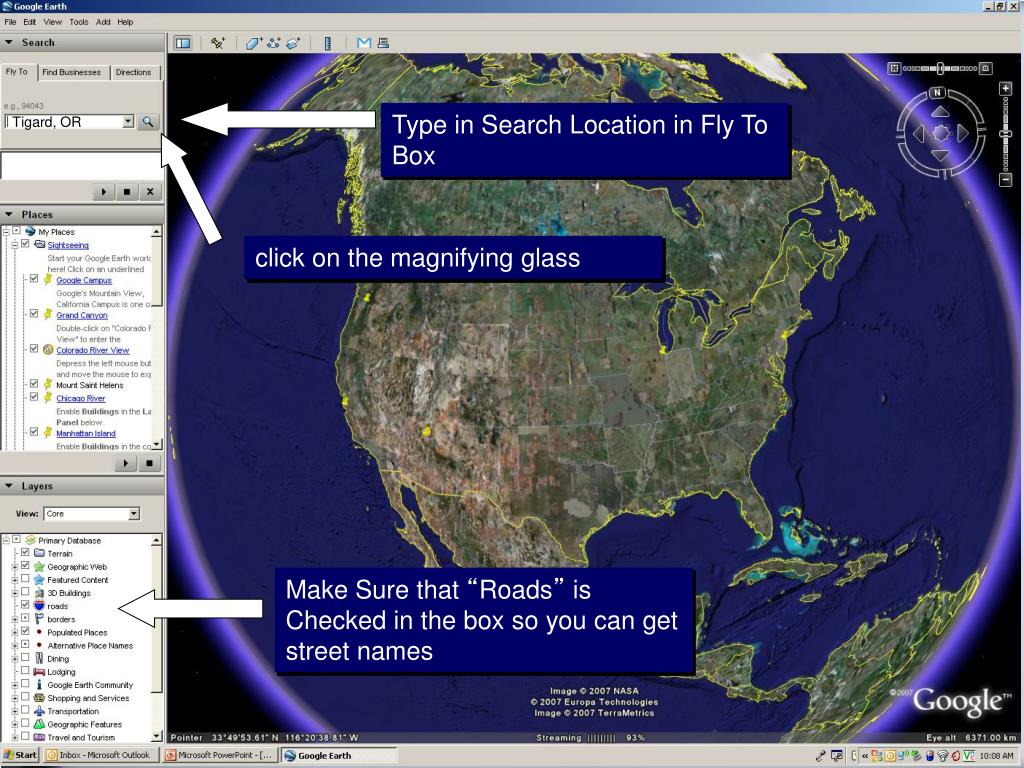
Task: Pan the view left with compass arrow
Action: [919, 134]
